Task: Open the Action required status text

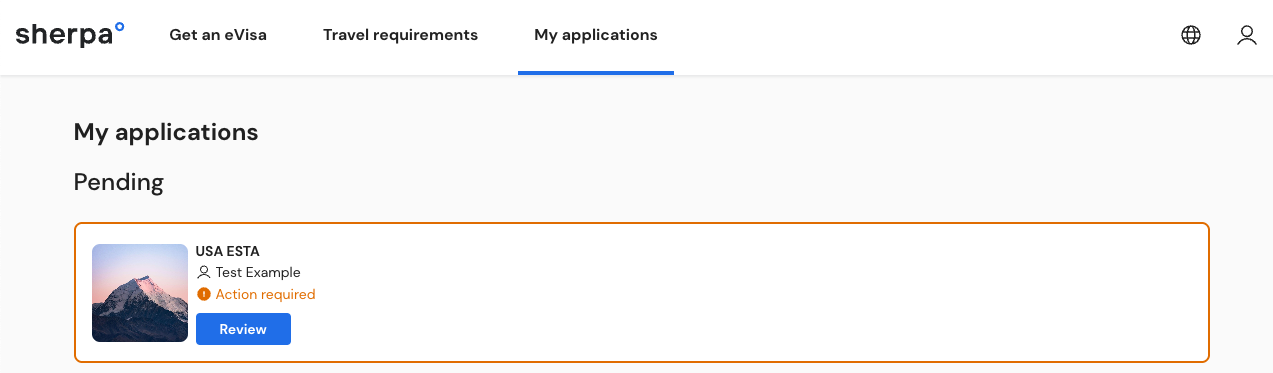Action: [x=265, y=294]
